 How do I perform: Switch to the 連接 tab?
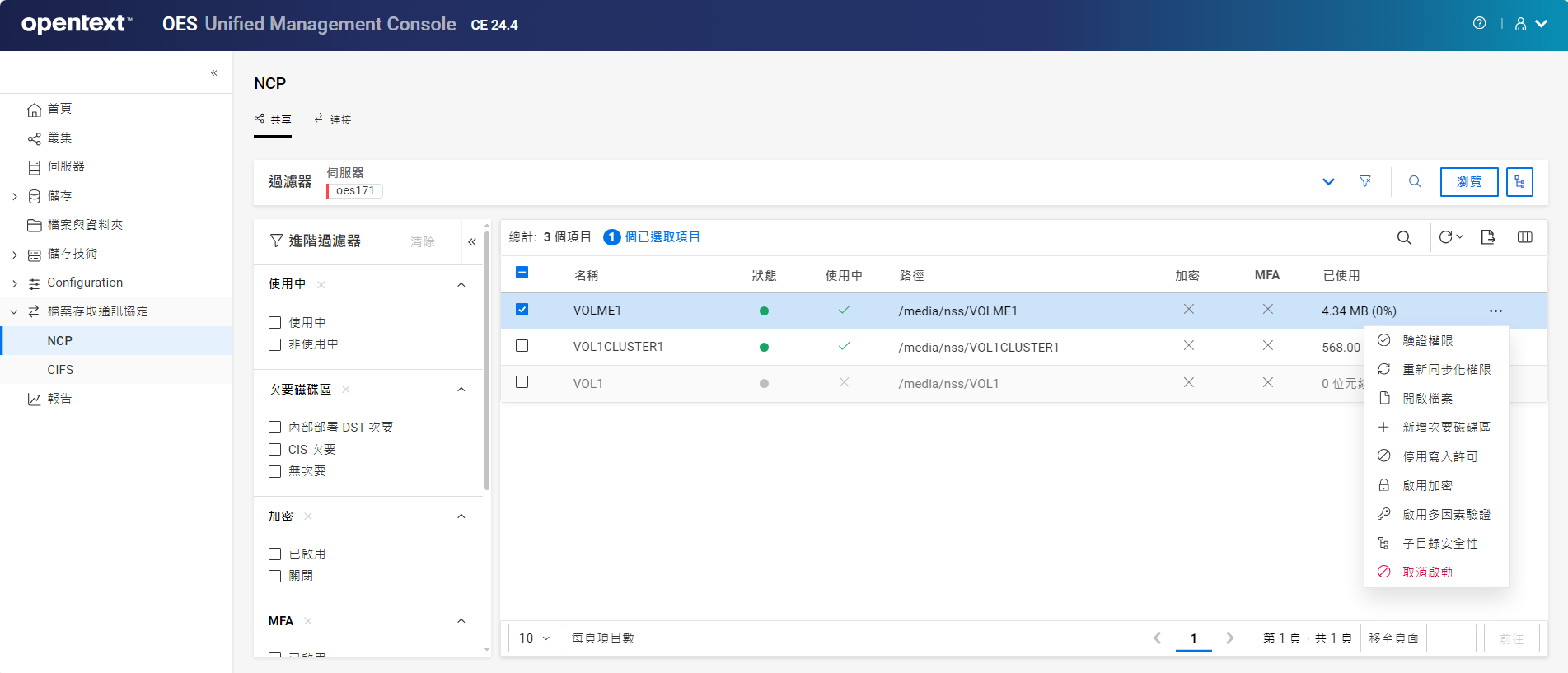333,119
